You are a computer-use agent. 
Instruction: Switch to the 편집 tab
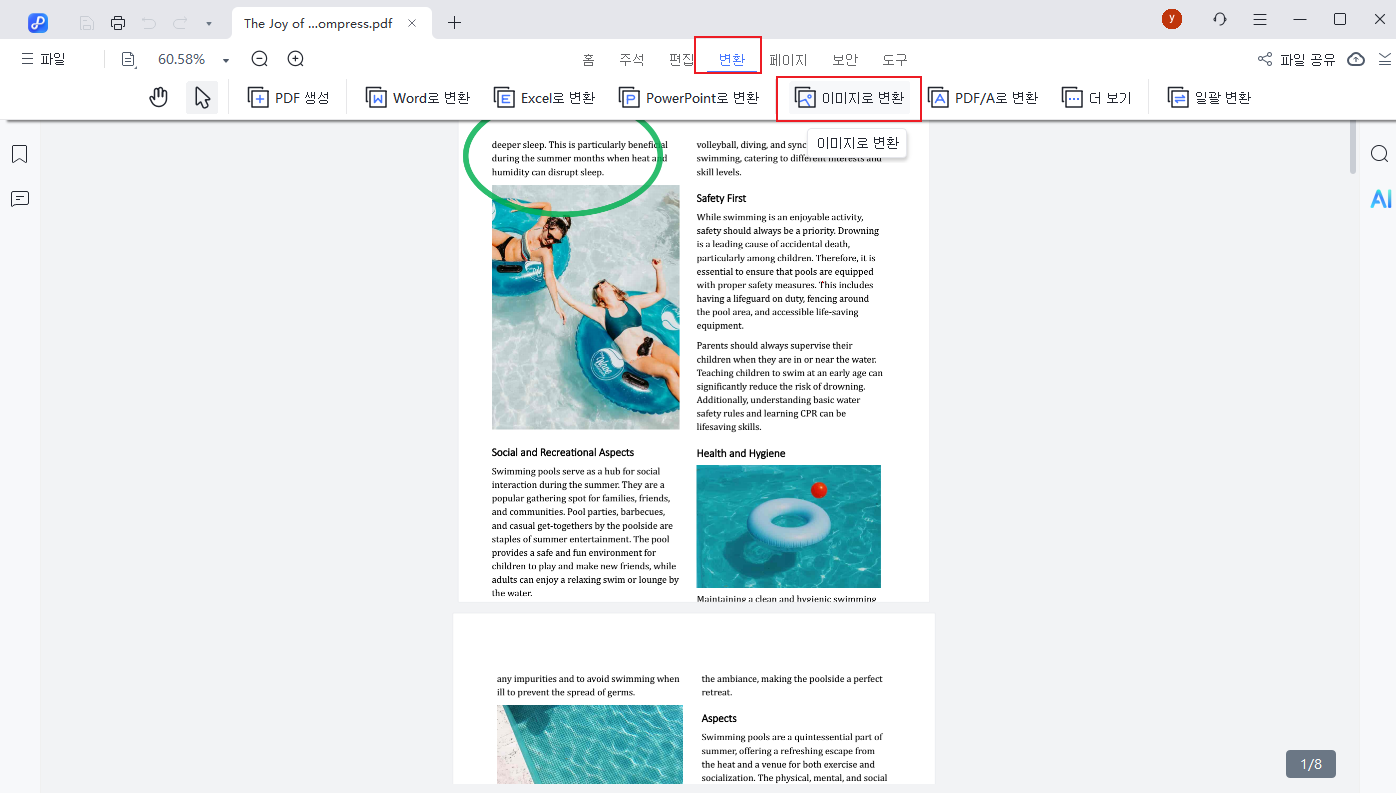681,60
